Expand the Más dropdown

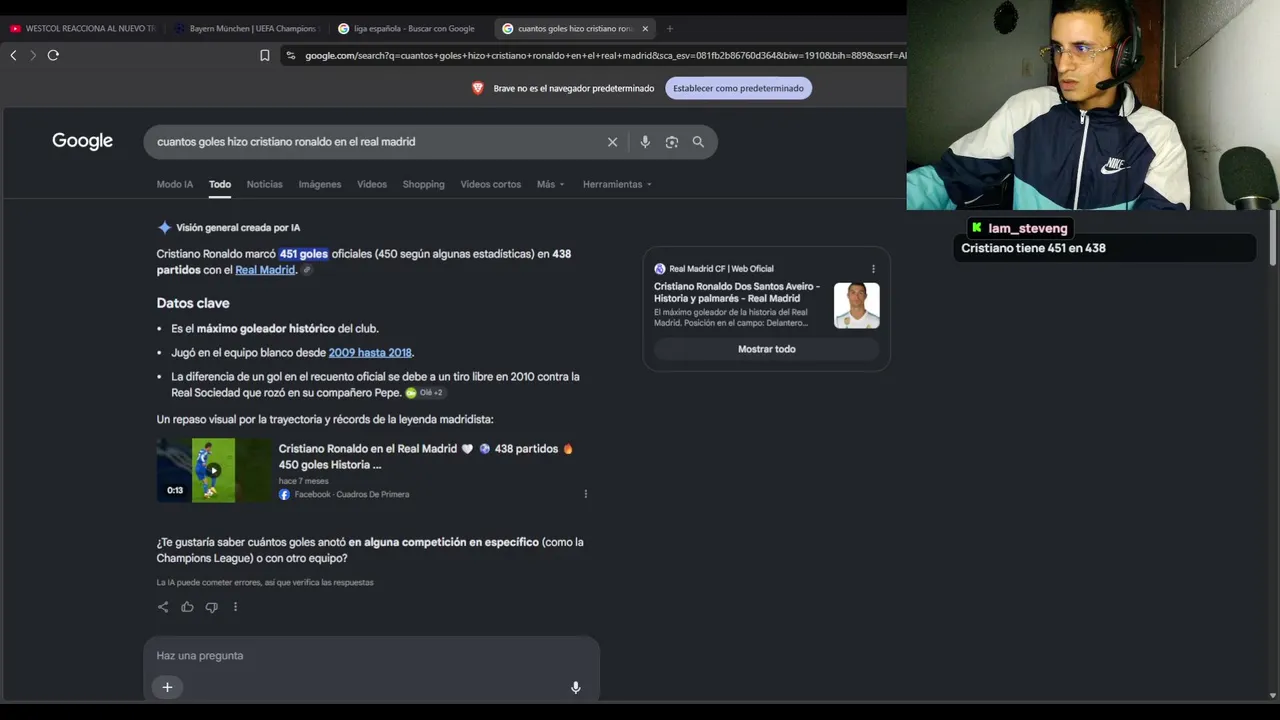551,184
